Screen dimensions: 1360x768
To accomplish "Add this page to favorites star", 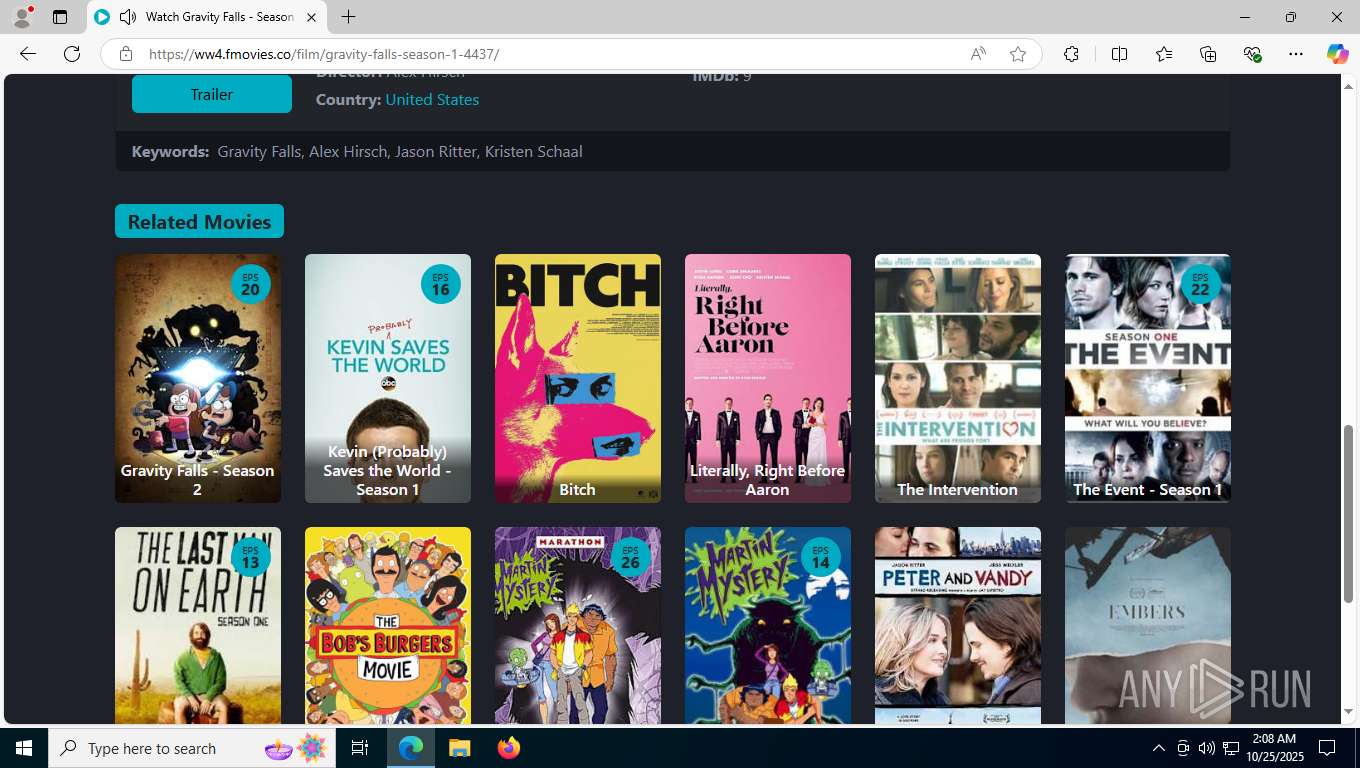I will (x=1018, y=54).
